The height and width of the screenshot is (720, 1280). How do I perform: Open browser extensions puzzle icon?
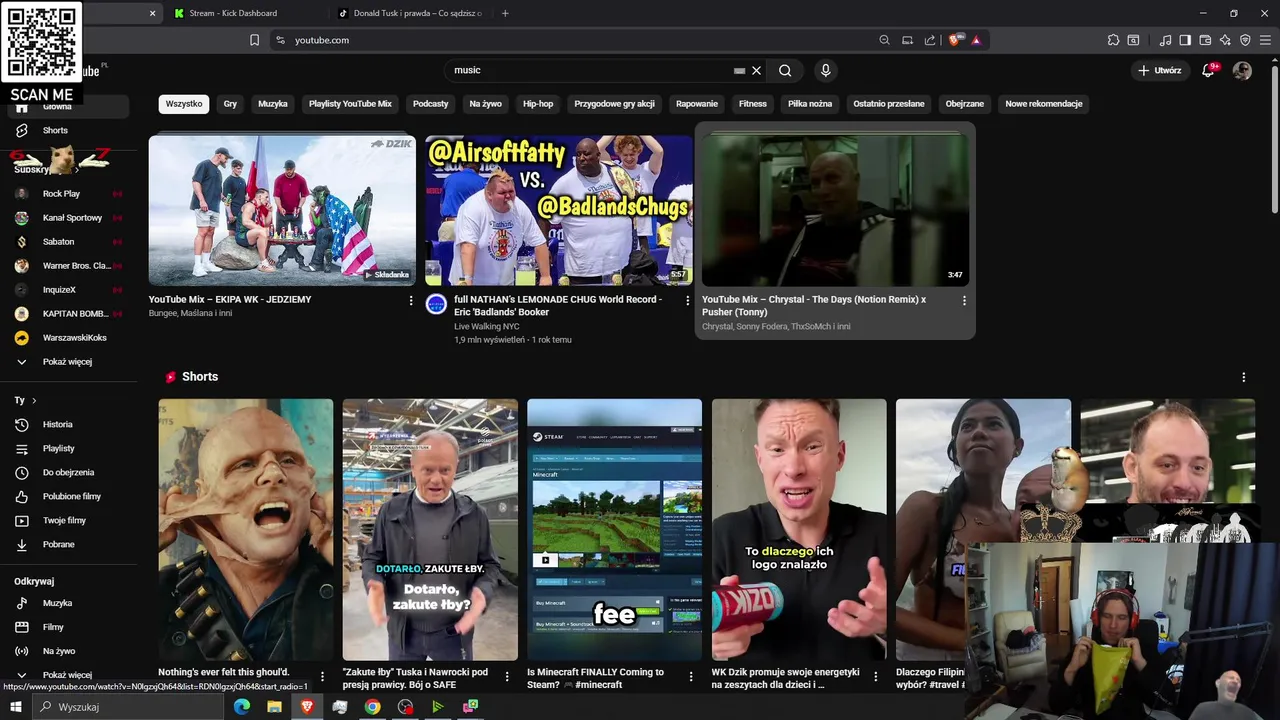pyautogui.click(x=1113, y=40)
